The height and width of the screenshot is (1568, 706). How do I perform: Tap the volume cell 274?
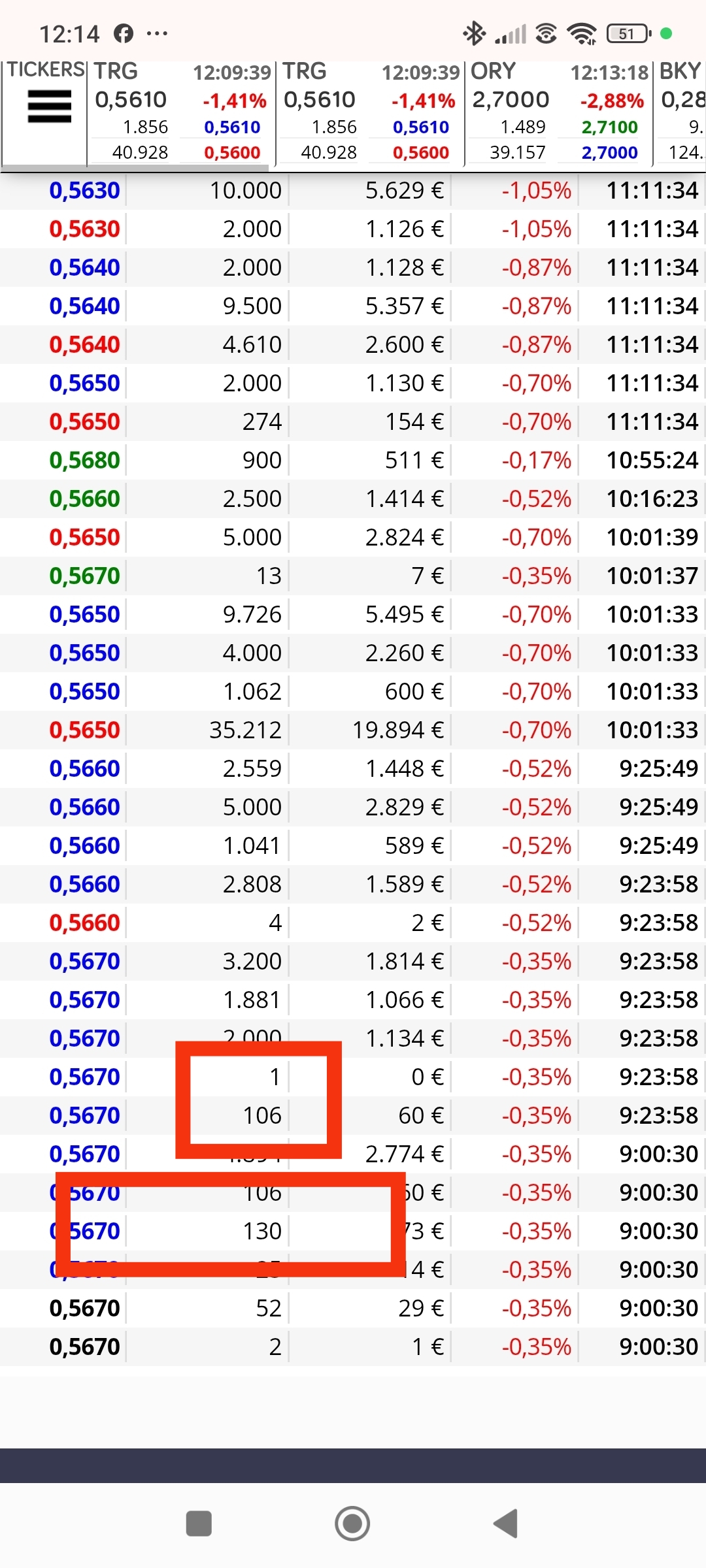pos(262,422)
